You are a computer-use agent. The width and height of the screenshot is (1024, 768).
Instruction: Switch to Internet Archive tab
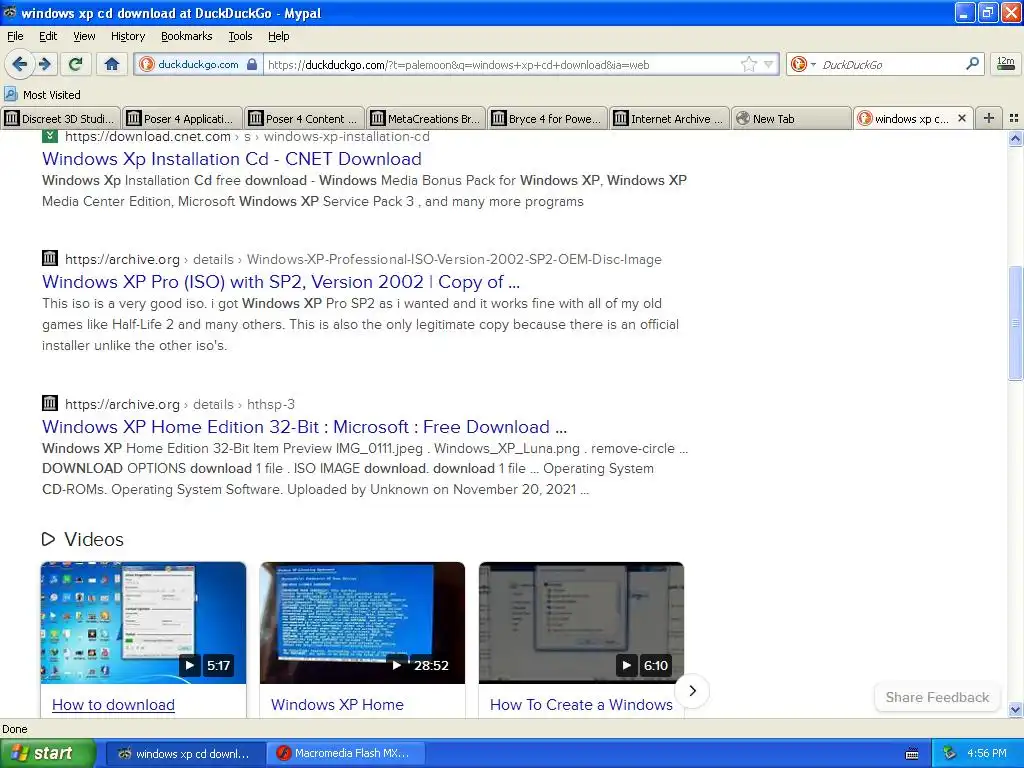point(669,118)
